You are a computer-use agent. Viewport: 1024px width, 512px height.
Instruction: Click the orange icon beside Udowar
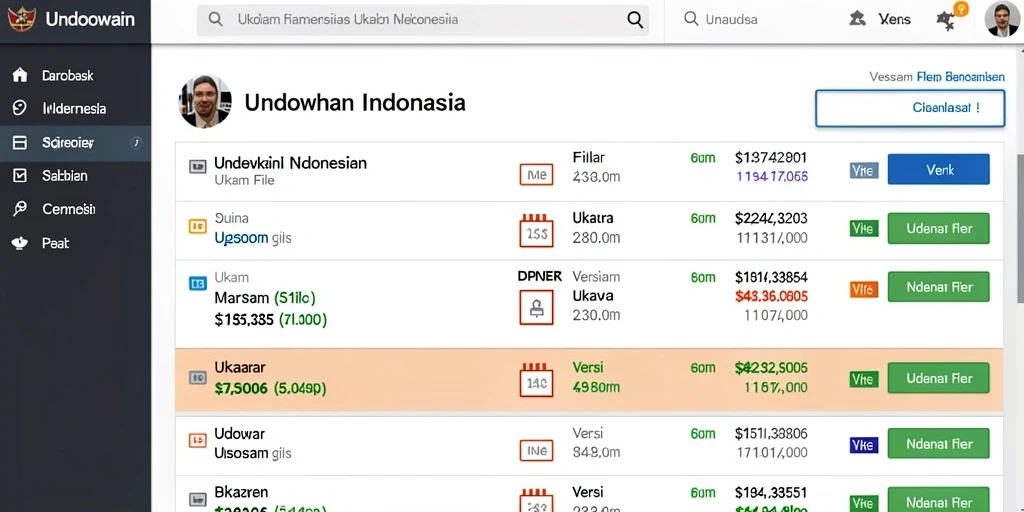coord(198,440)
